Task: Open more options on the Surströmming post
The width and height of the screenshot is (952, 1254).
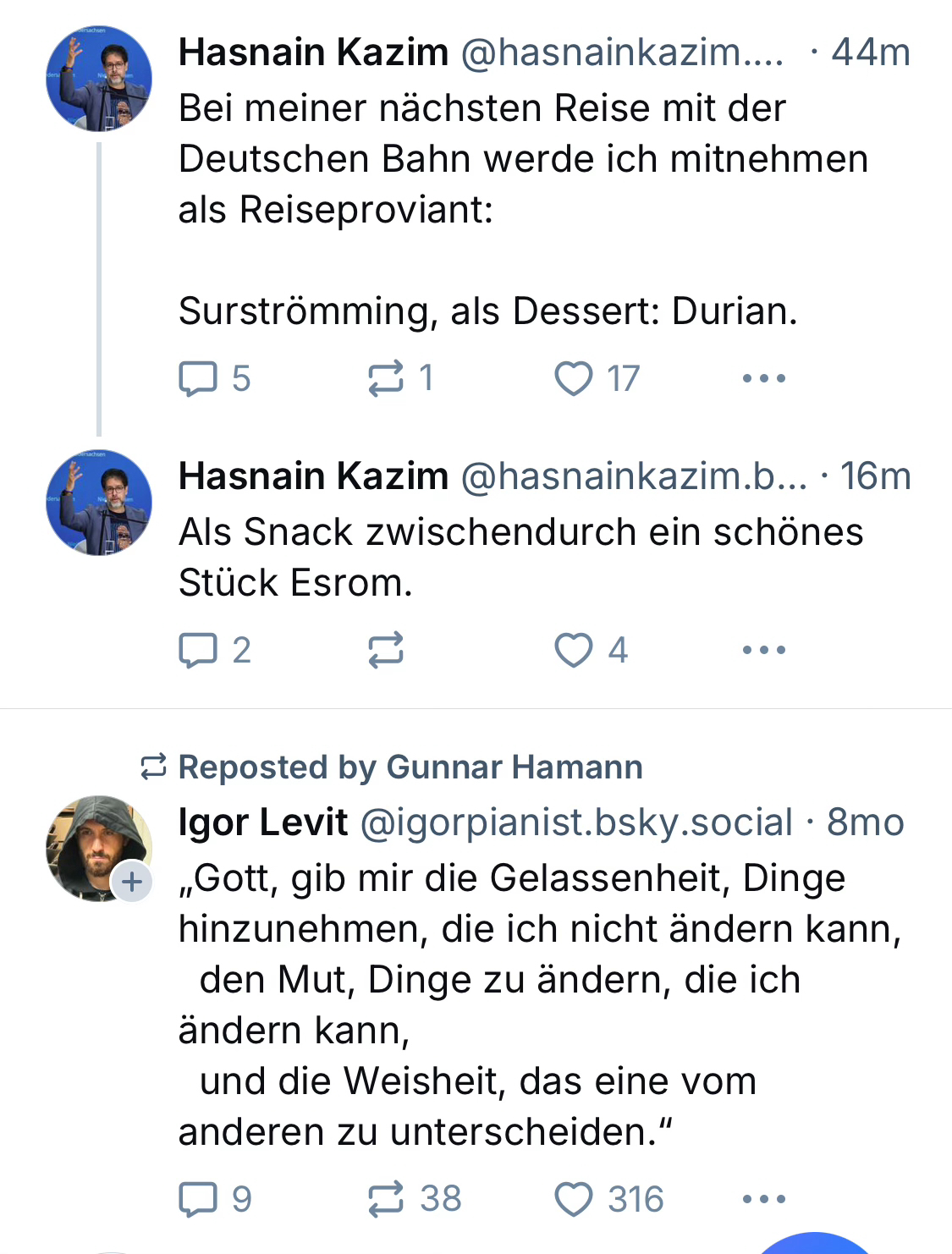Action: (x=763, y=378)
